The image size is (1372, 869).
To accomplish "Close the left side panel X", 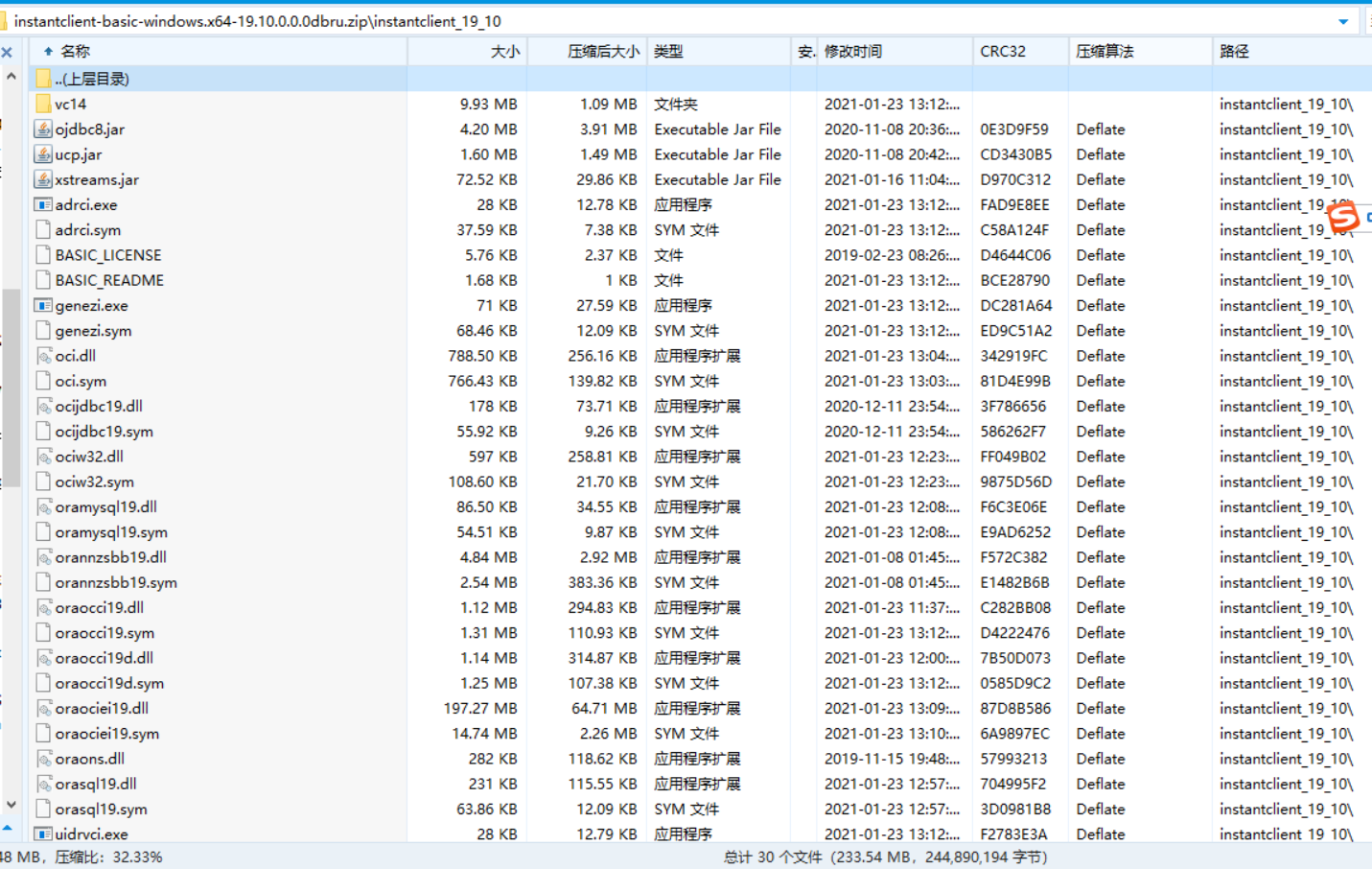I will 7,52.
